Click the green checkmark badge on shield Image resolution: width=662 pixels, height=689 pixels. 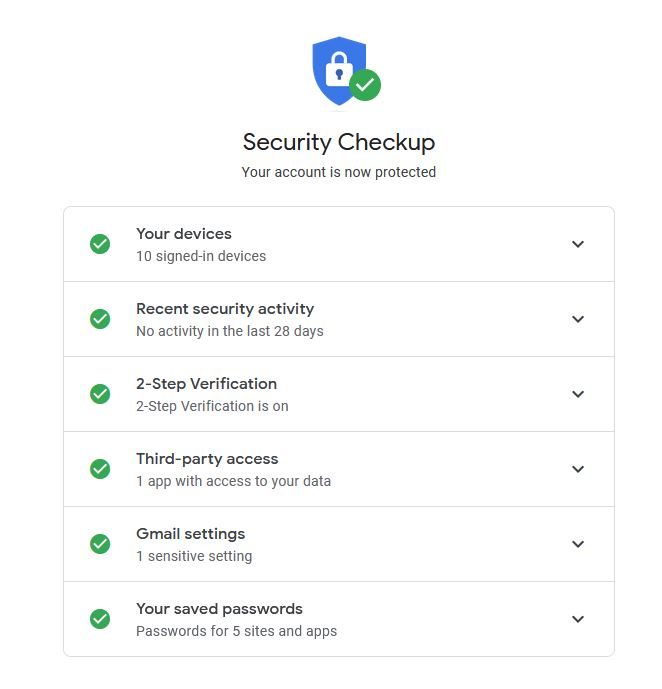(x=365, y=85)
